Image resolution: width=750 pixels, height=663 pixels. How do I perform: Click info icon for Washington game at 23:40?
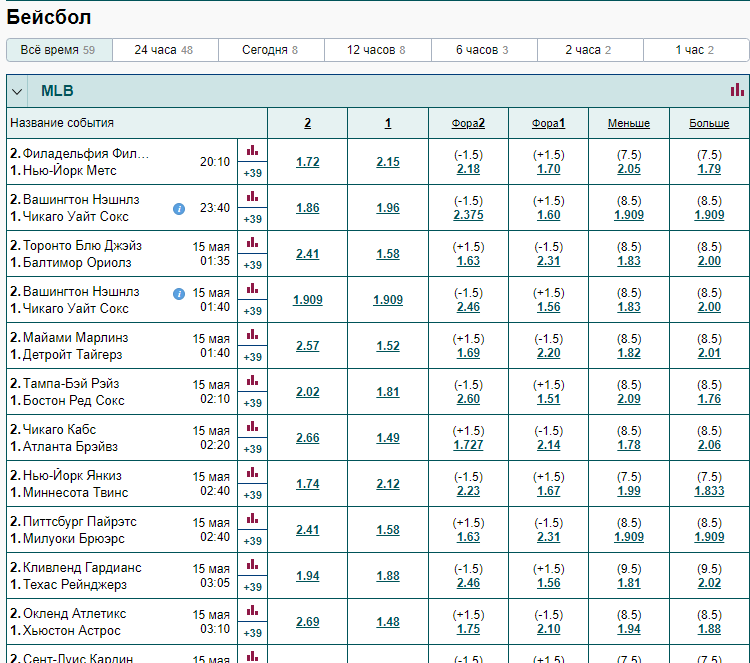coord(179,209)
